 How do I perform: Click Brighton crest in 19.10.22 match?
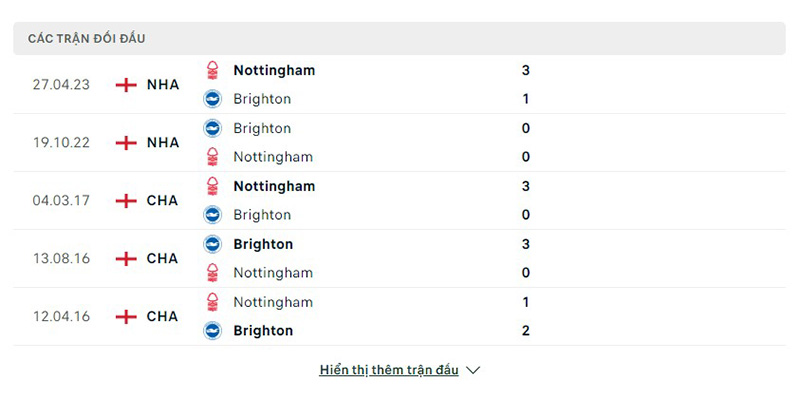[212, 128]
